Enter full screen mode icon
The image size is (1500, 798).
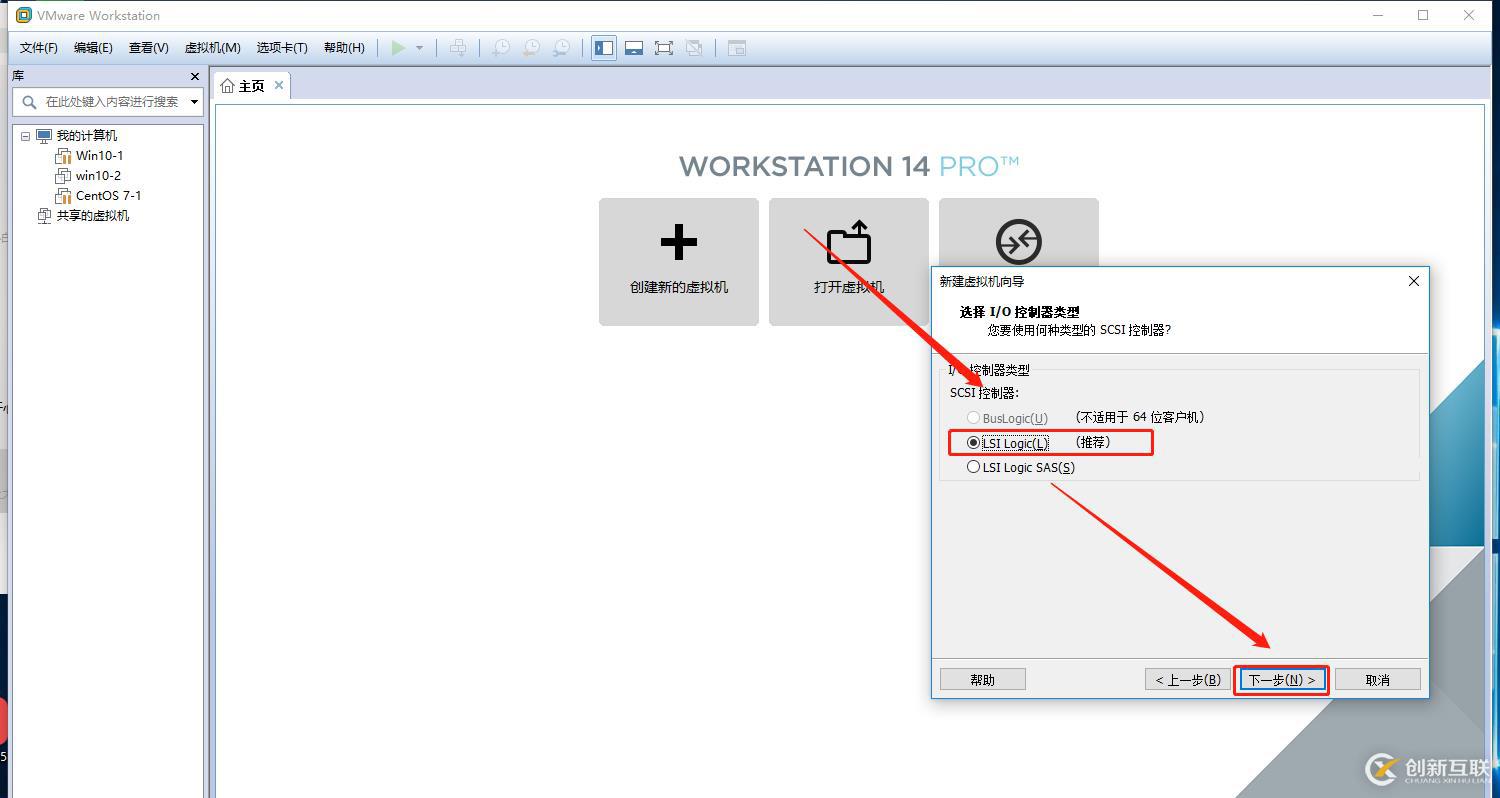tap(664, 48)
